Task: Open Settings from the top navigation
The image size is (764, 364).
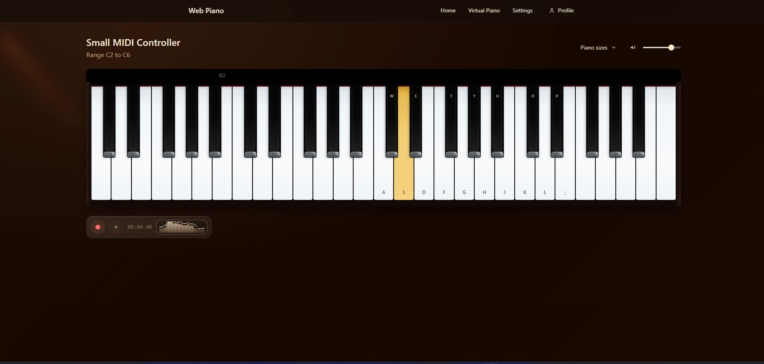Action: click(522, 11)
